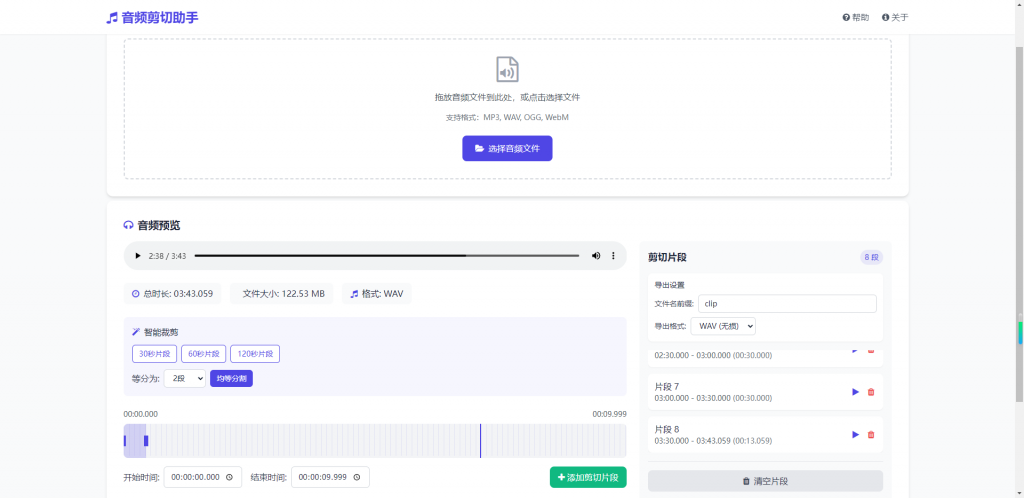Click the 2:38 / 3:43 playback time
This screenshot has height=498, width=1024.
click(x=167, y=256)
